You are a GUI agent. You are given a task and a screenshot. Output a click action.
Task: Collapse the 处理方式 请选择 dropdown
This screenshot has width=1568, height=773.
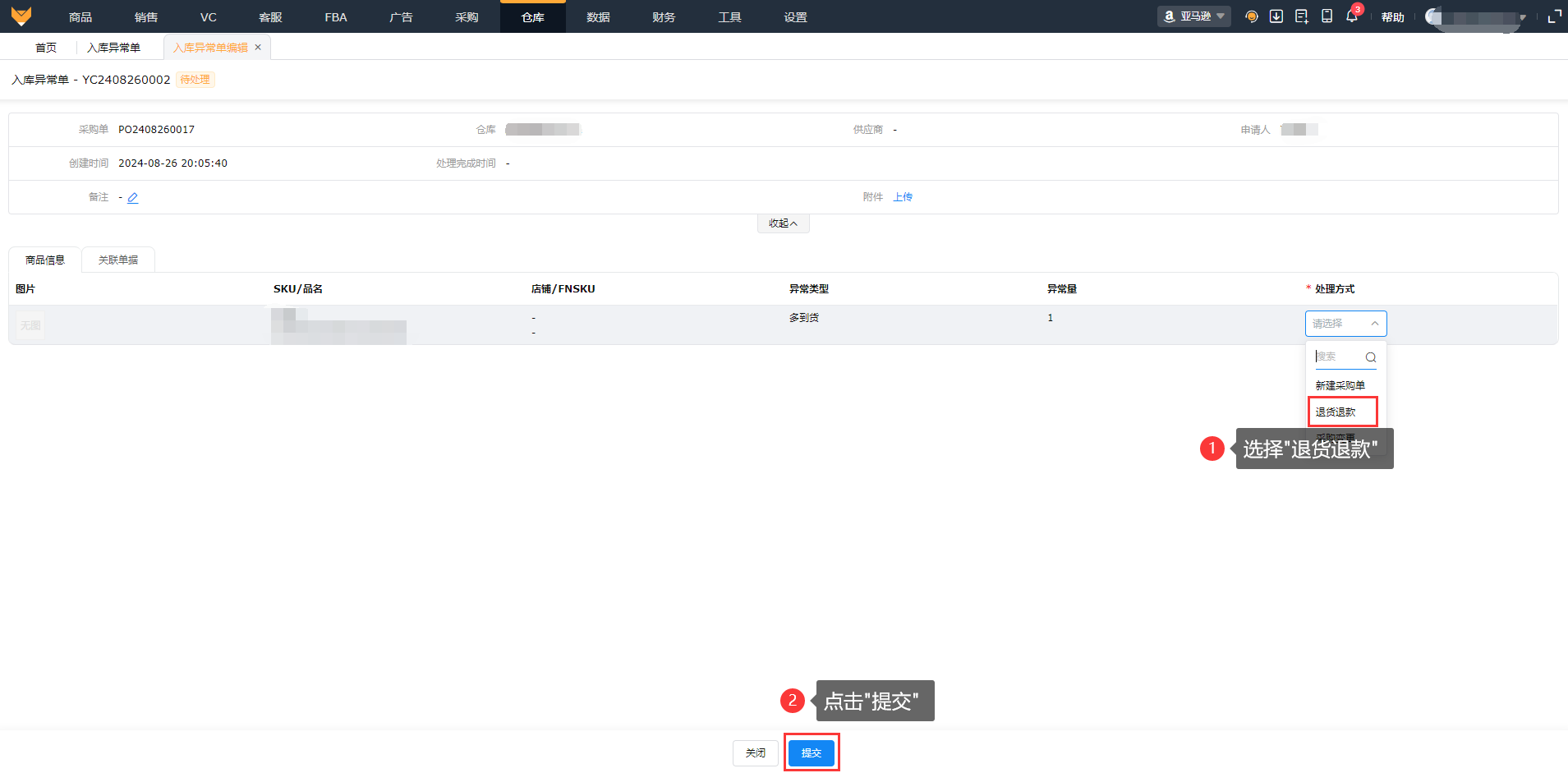click(x=1345, y=324)
